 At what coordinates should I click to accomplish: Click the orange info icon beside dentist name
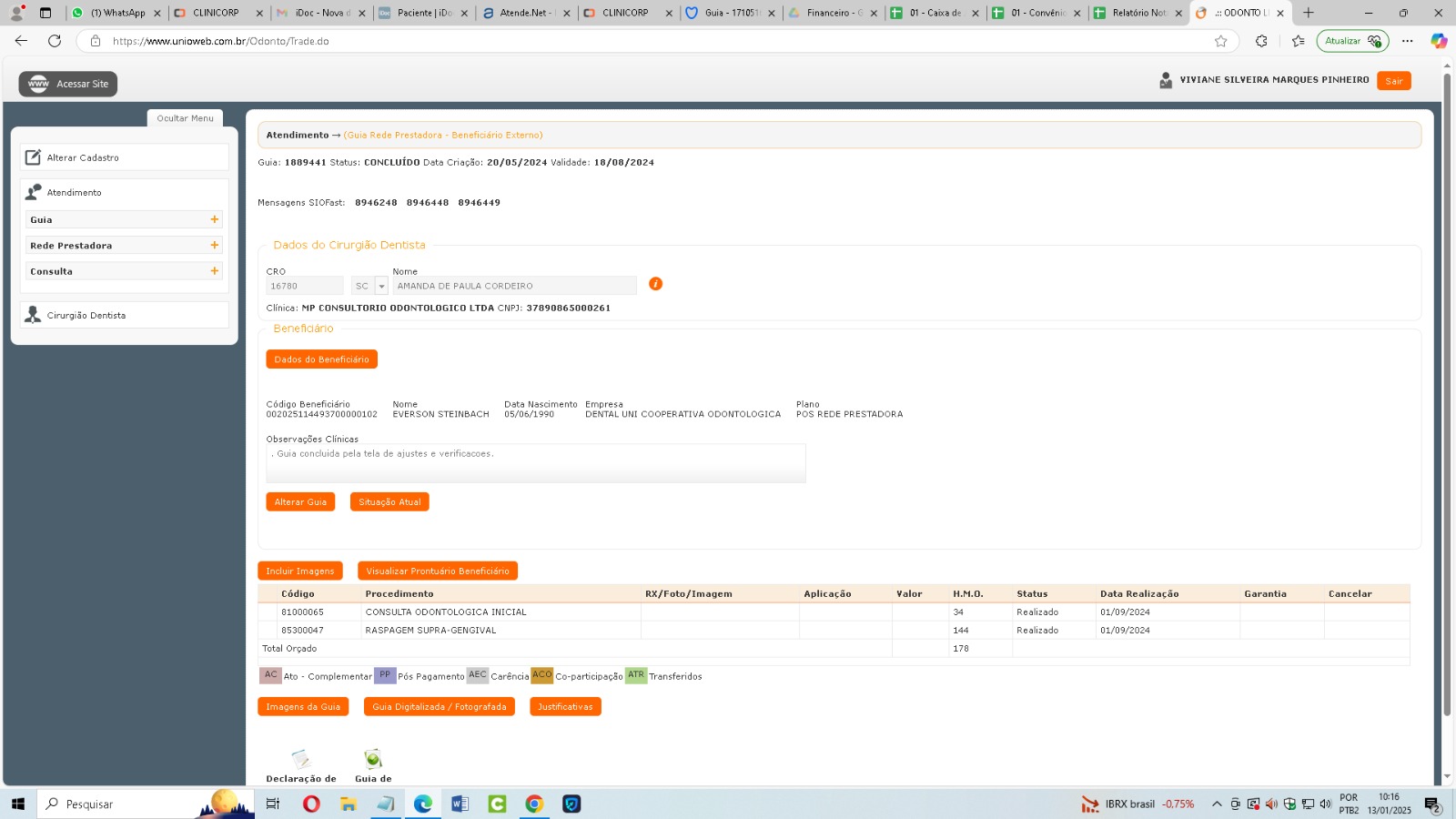pyautogui.click(x=655, y=284)
